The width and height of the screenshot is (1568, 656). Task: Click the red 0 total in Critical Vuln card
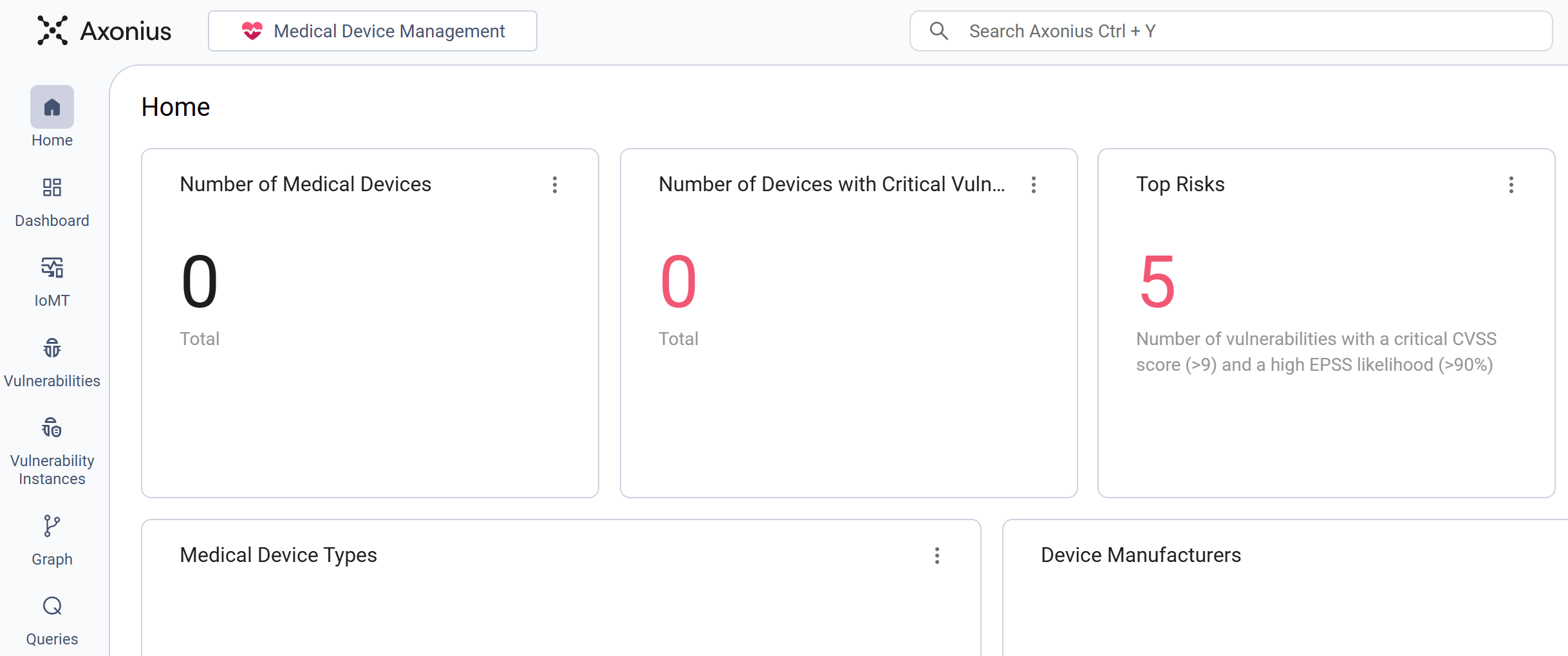678,281
